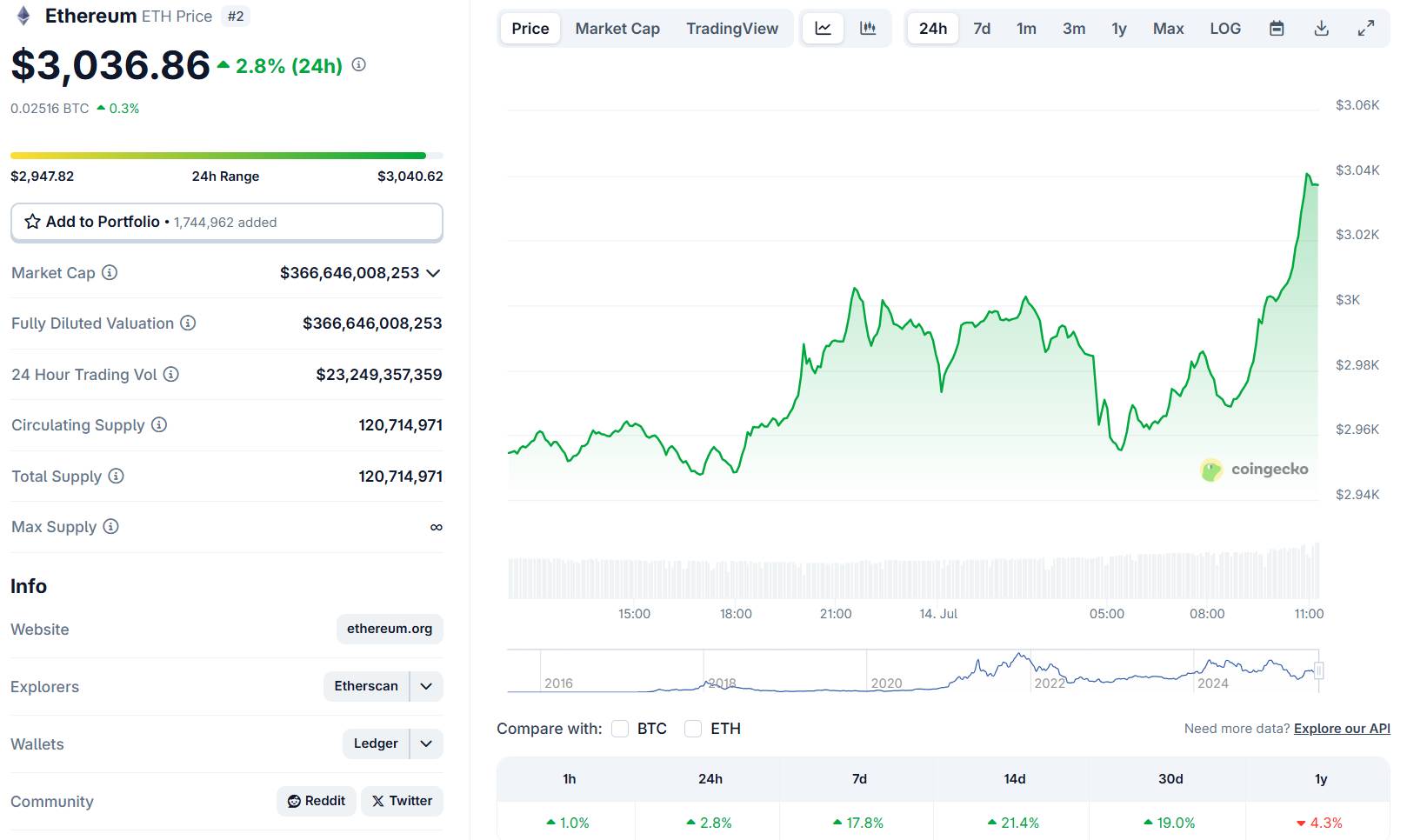This screenshot has width=1407, height=840.
Task: Click the star icon in Add to Portfolio
Action: pyautogui.click(x=33, y=222)
